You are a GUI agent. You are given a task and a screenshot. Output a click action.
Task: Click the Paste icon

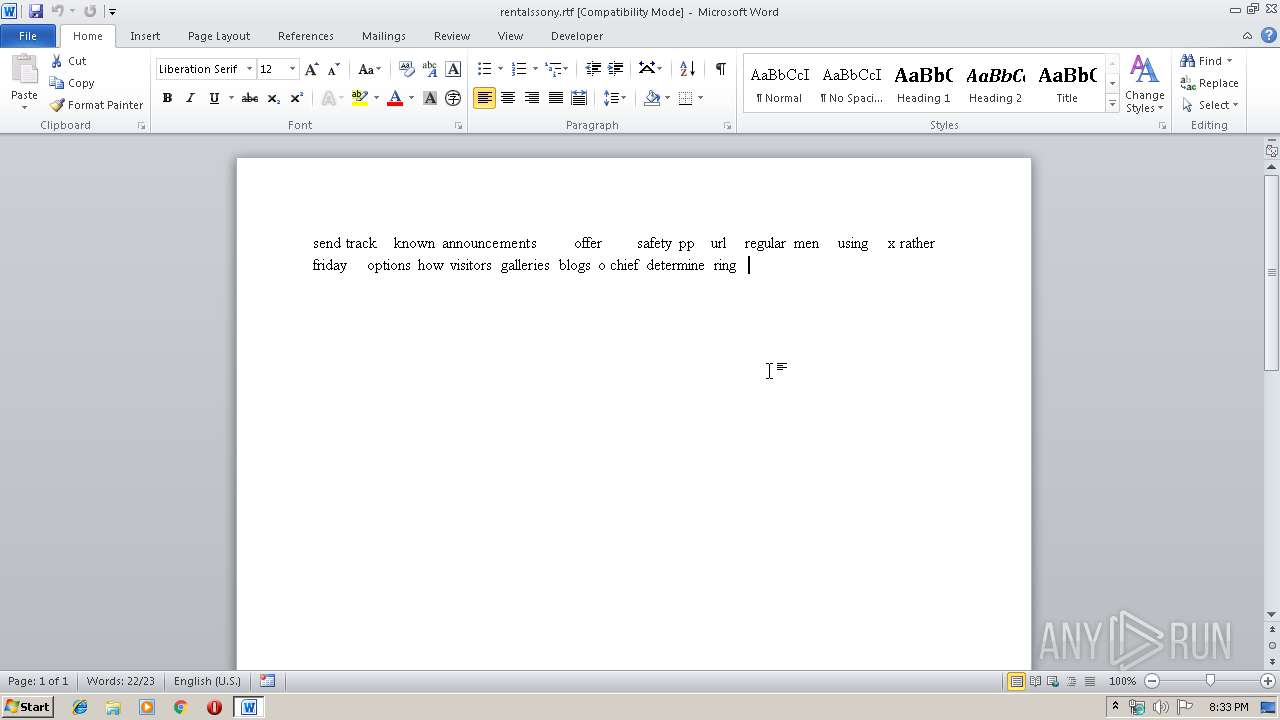tap(24, 72)
